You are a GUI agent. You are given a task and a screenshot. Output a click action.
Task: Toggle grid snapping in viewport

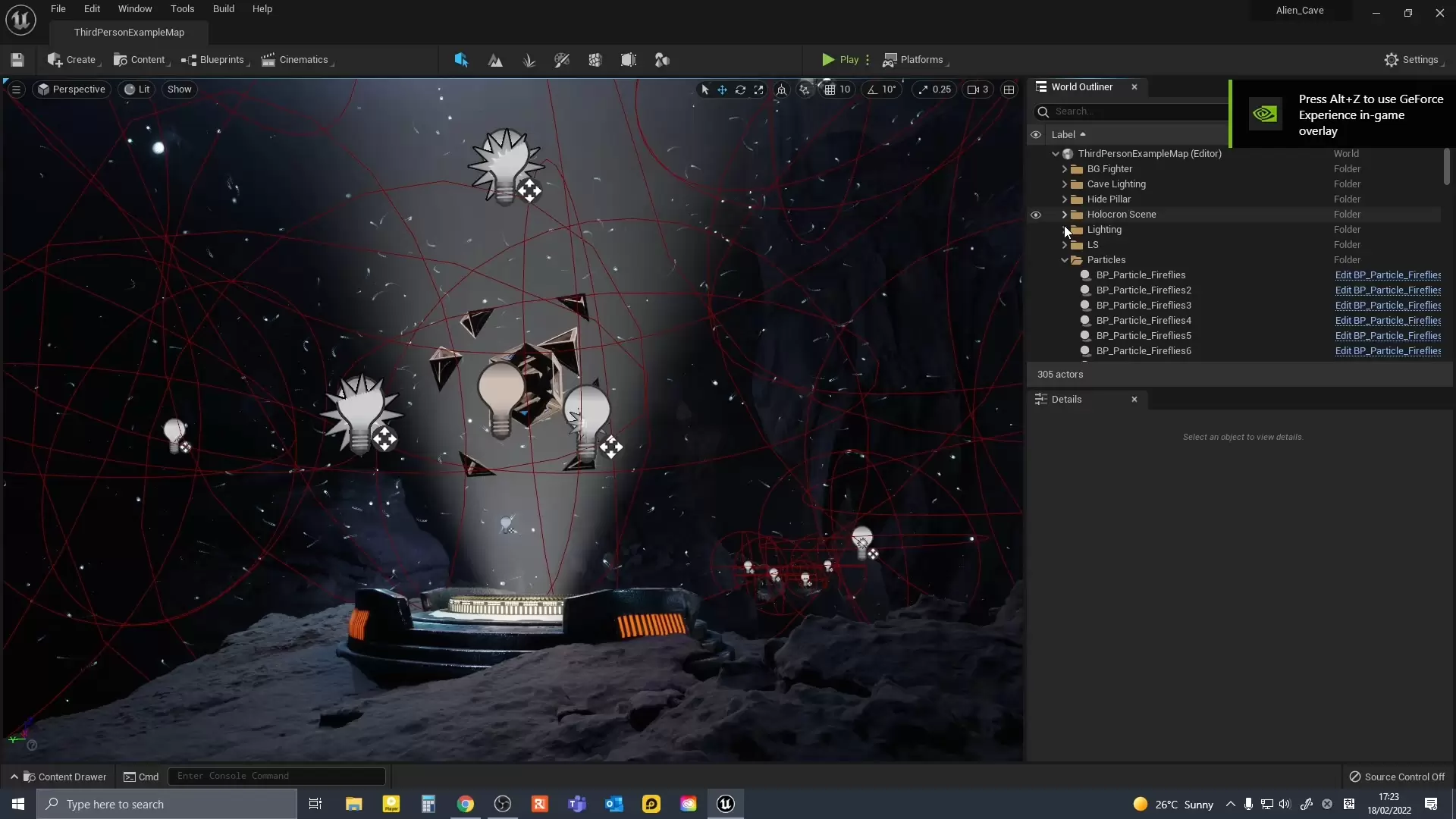tap(830, 89)
